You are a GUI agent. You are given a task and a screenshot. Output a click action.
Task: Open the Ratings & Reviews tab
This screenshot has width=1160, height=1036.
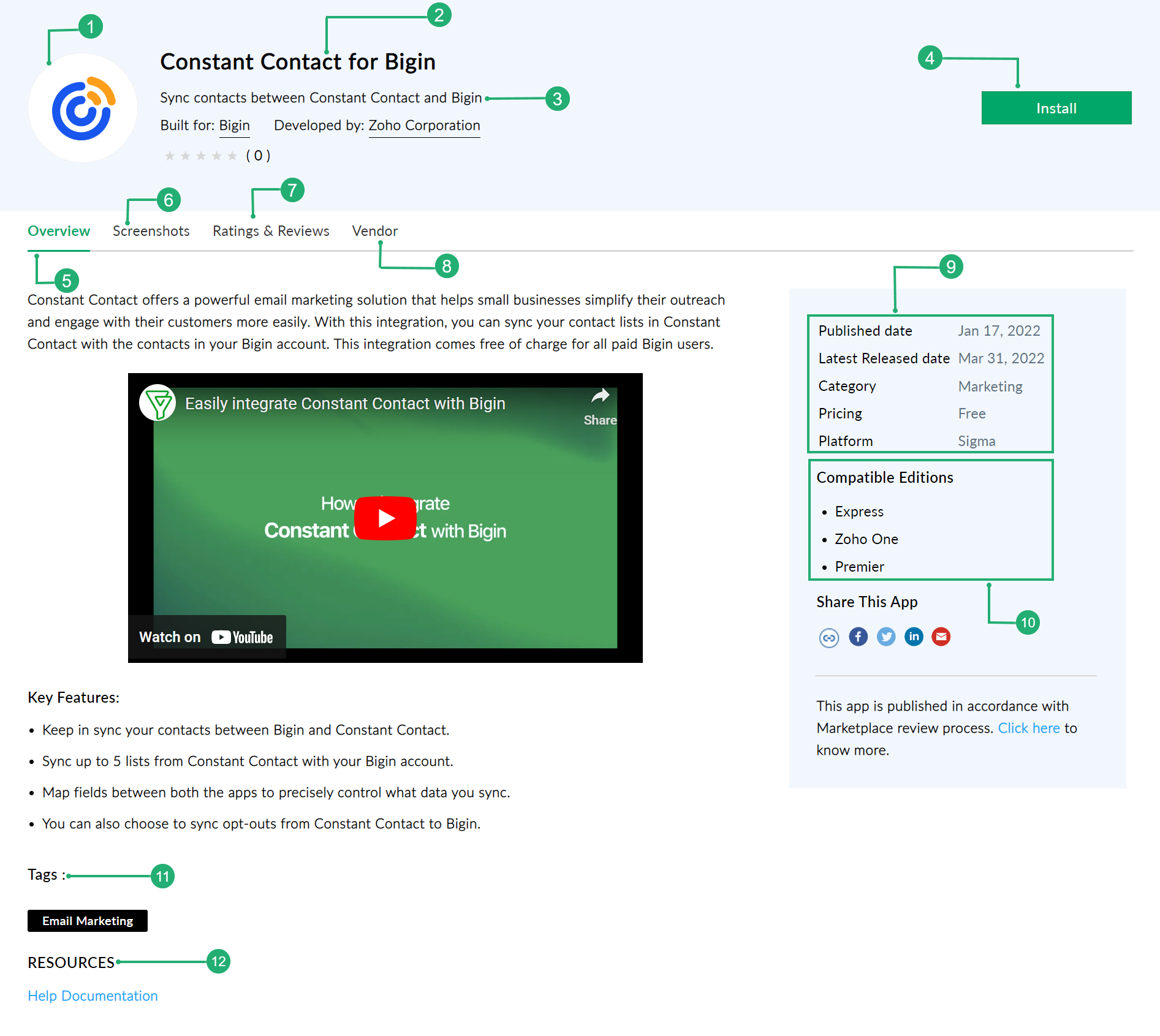[271, 232]
